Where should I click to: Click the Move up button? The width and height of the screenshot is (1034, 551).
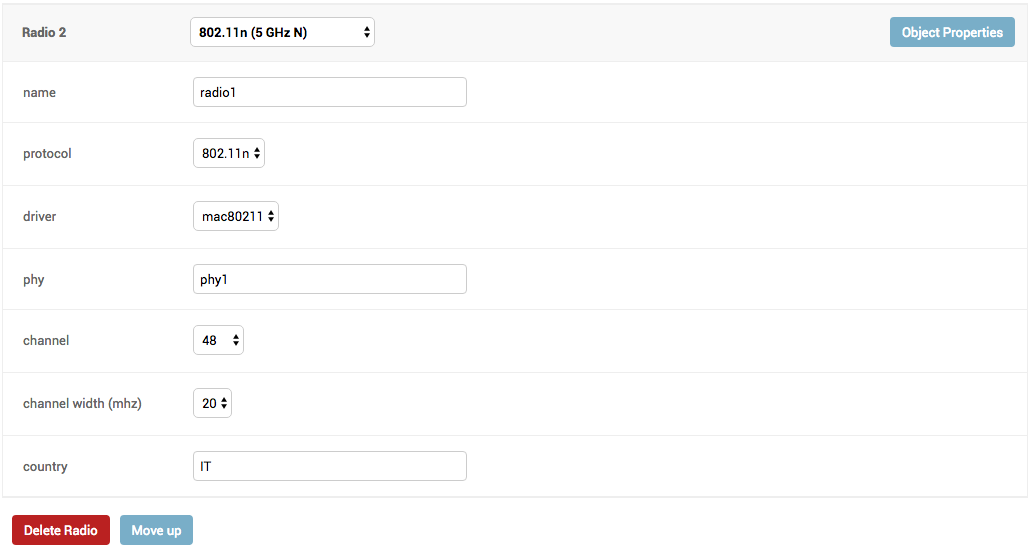[156, 531]
